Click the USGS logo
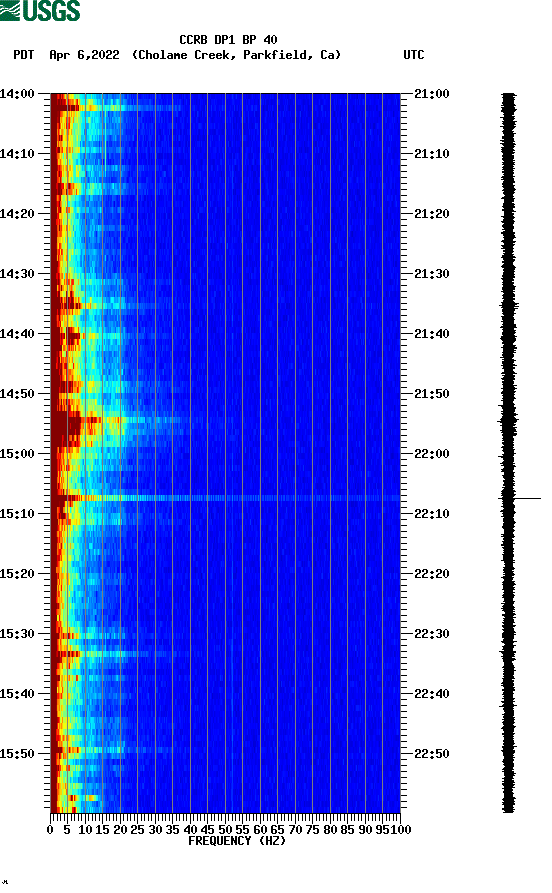This screenshot has height=893, width=552. click(x=40, y=10)
